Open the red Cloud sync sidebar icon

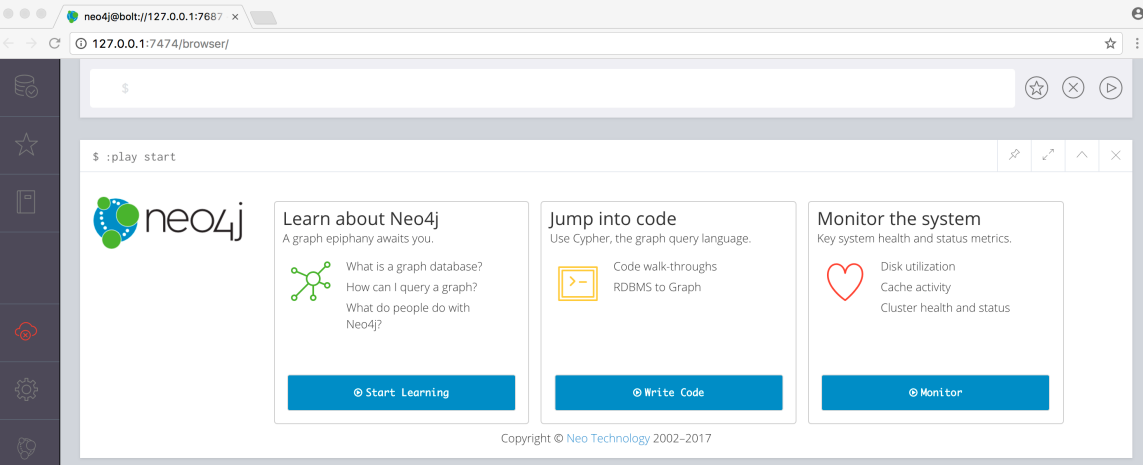[26, 332]
